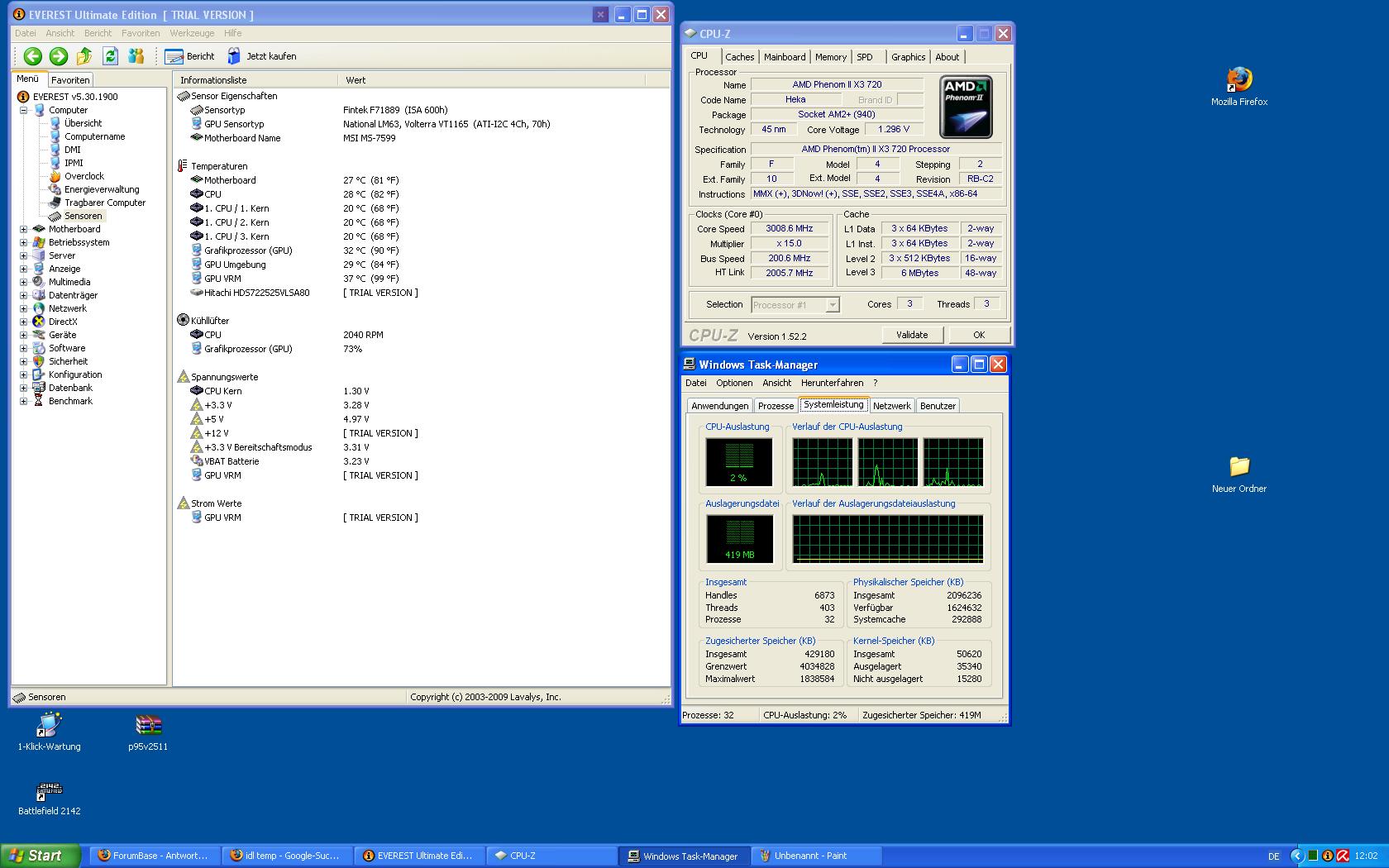Select the 1-Klick-Wartung desktop icon
1389x868 pixels.
50,732
